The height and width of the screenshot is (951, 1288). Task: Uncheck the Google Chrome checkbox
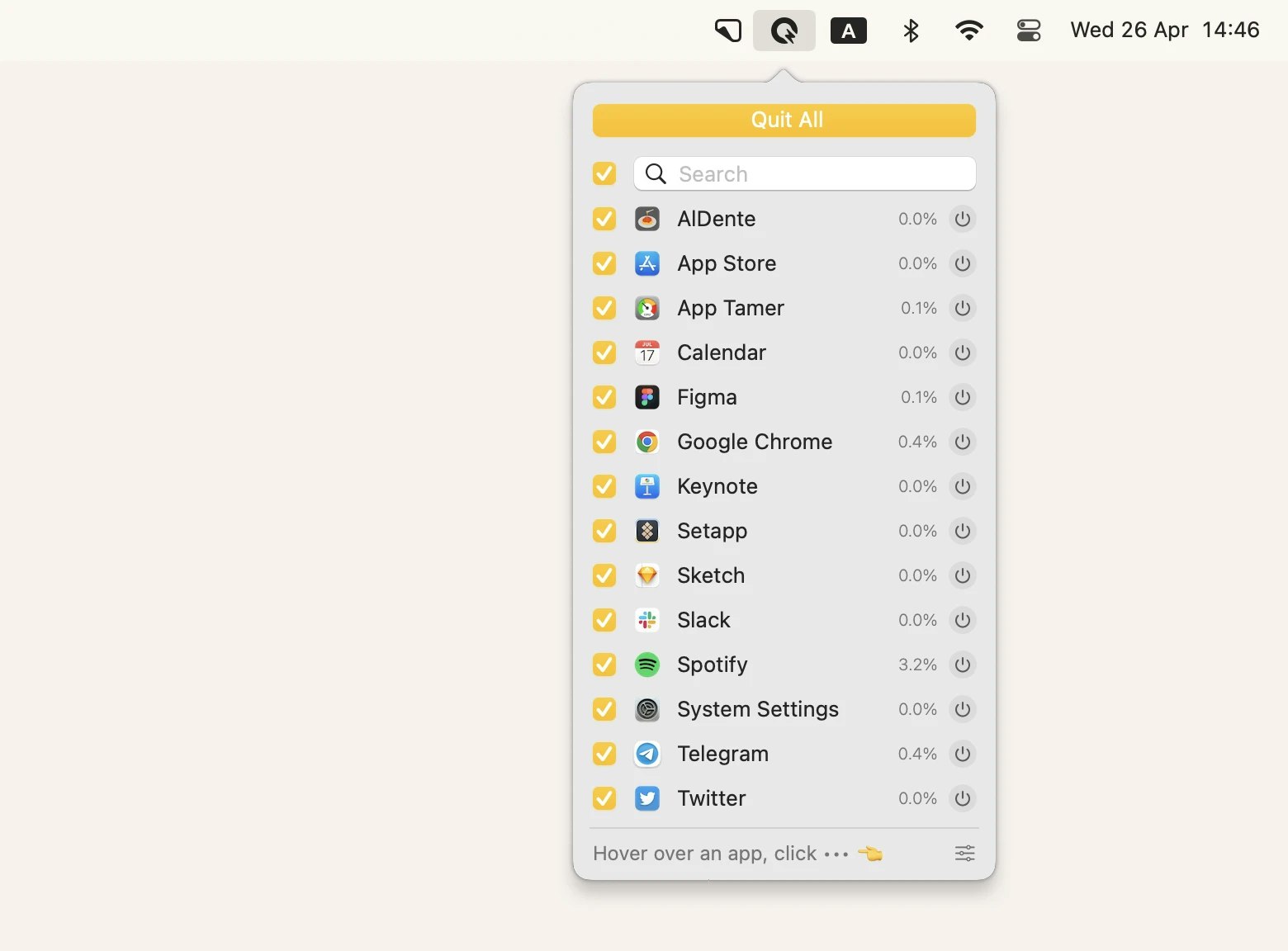click(604, 442)
